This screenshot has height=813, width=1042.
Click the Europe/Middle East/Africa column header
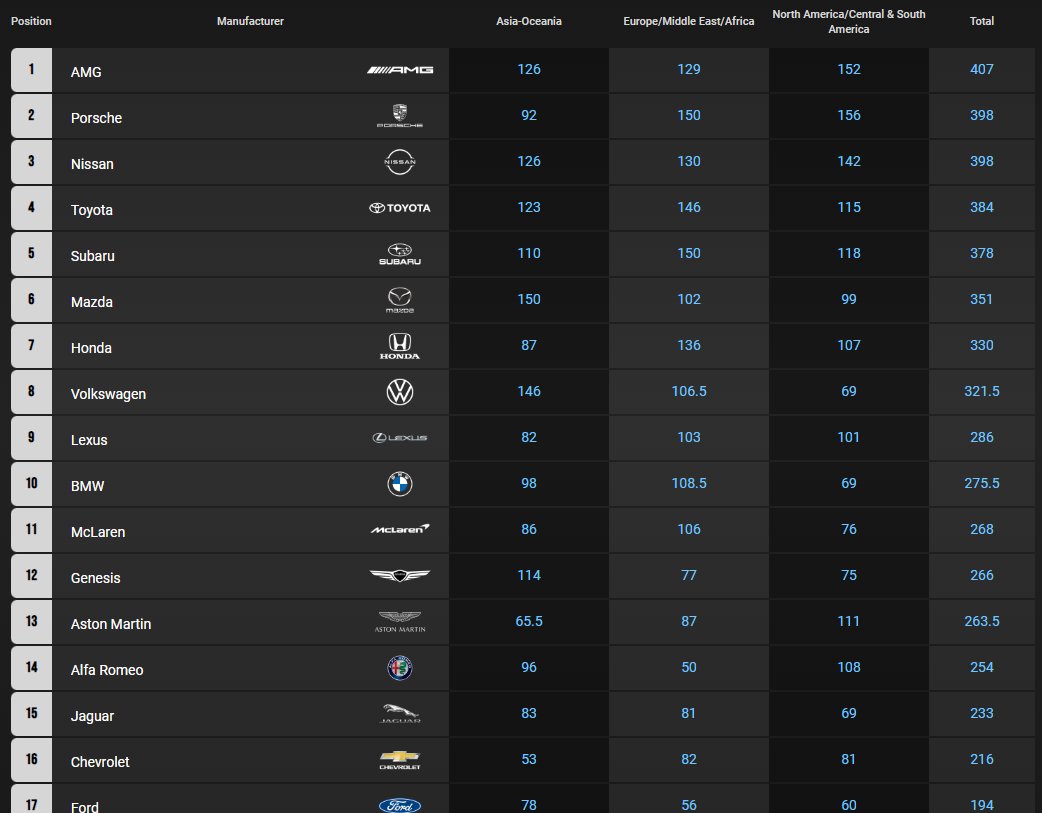pos(688,21)
